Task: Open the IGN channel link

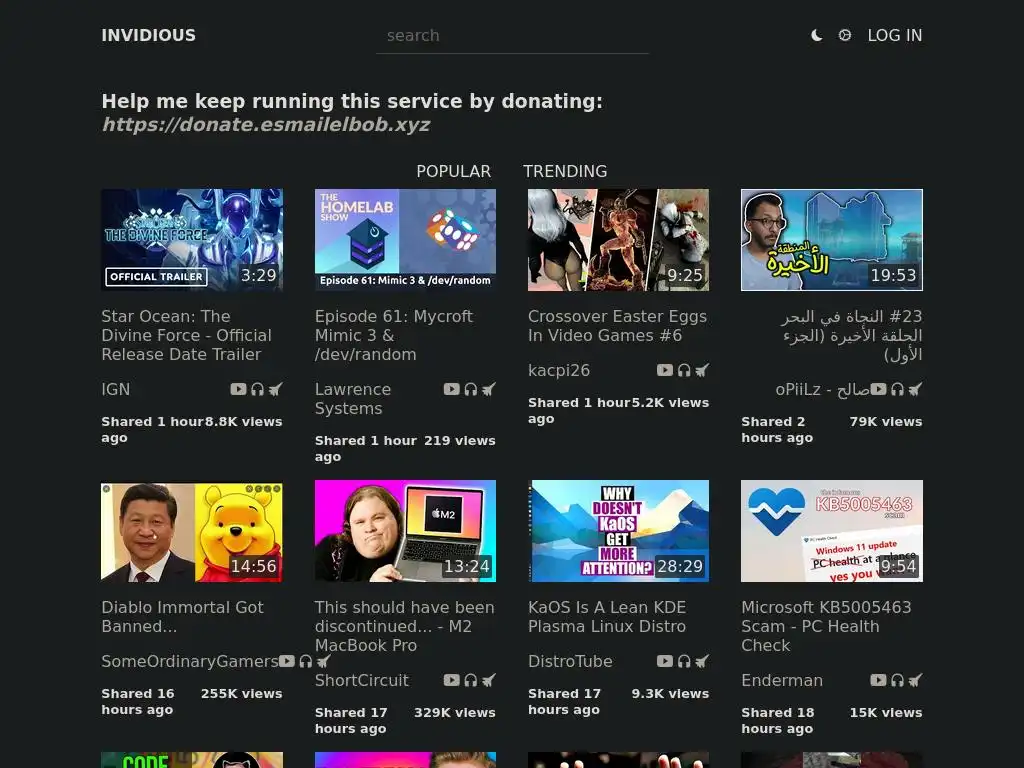Action: tap(116, 389)
